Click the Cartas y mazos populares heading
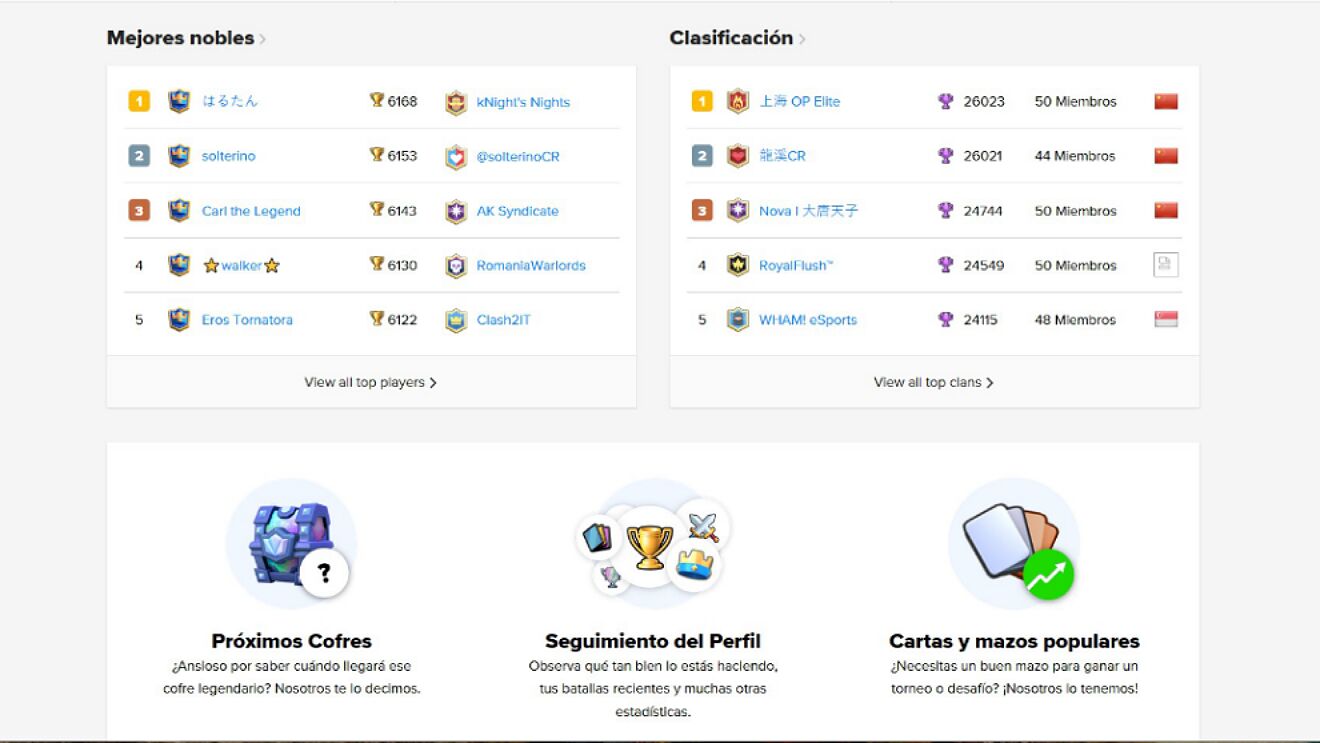This screenshot has width=1320, height=743. 1014,641
